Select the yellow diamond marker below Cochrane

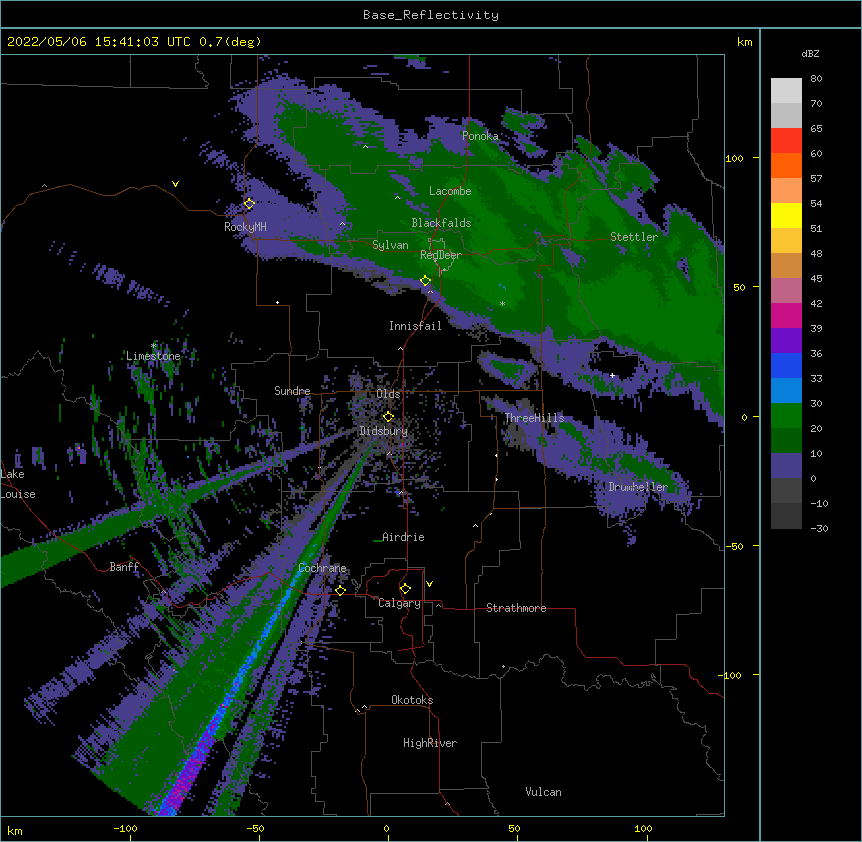click(340, 591)
